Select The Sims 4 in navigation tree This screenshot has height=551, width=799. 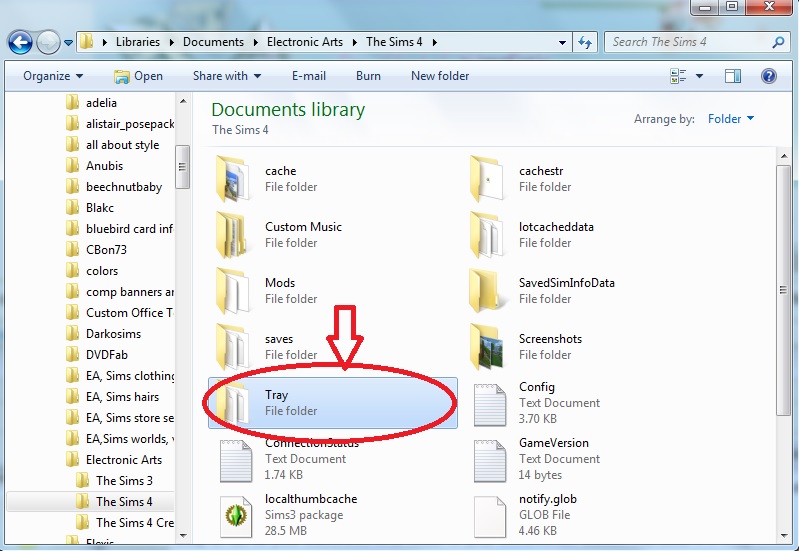pos(124,502)
